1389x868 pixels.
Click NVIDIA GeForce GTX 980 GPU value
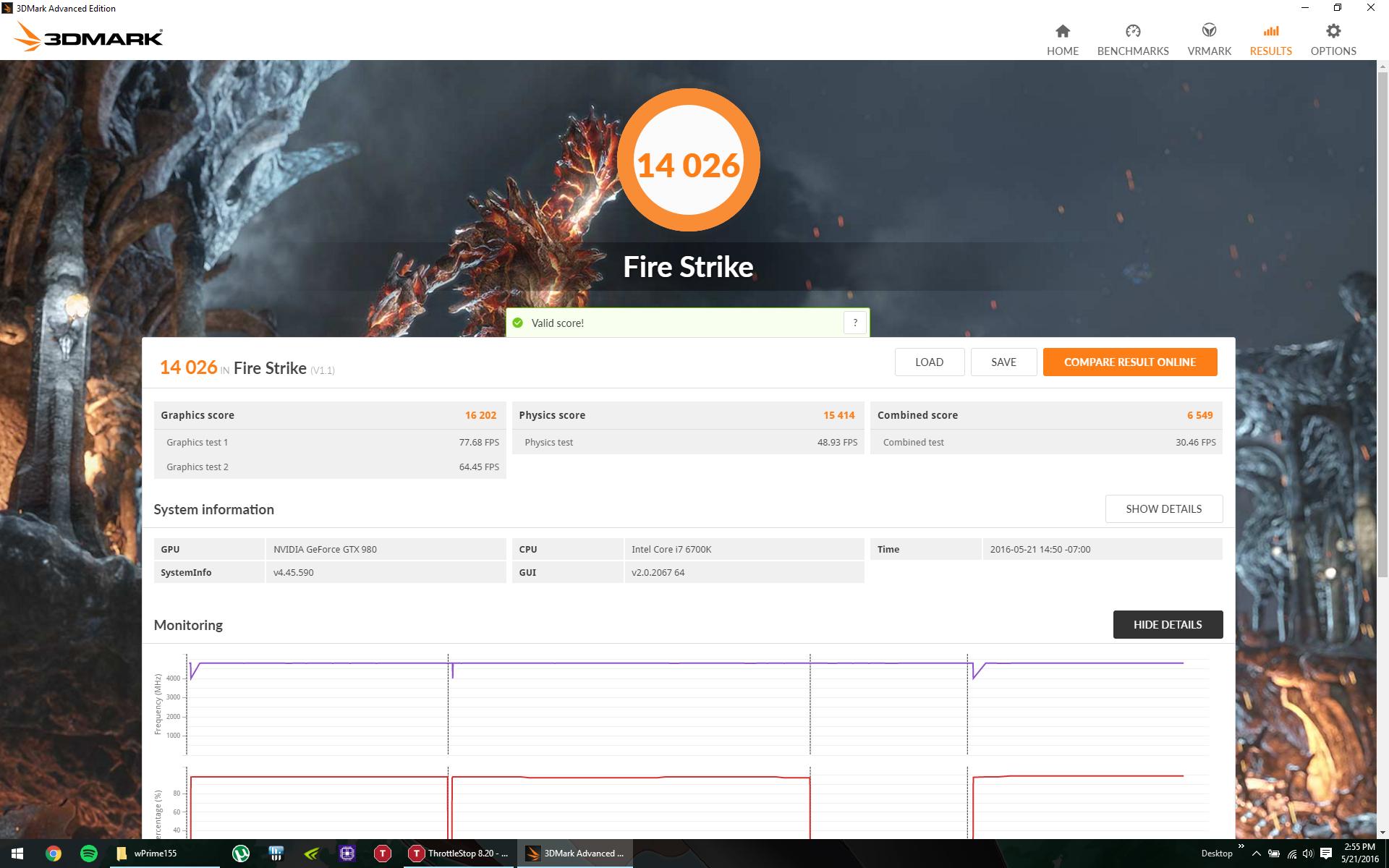point(325,549)
